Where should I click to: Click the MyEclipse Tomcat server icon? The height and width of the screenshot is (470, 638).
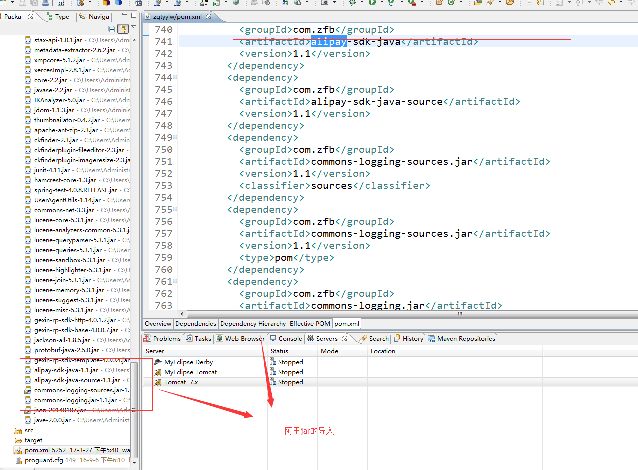click(x=149, y=371)
